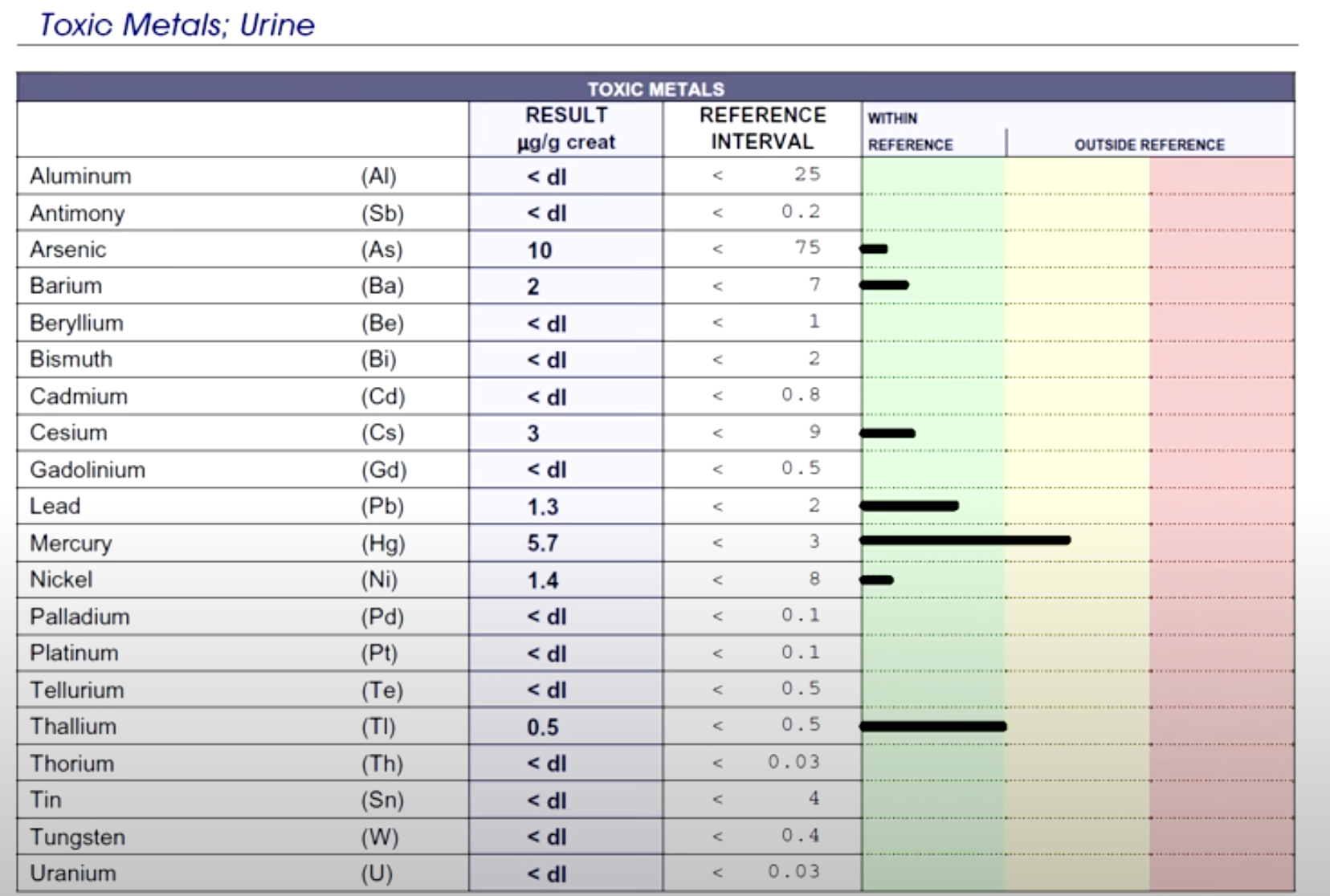1330x896 pixels.
Task: Click the OUTSIDE REFERENCE header label
Action: click(1148, 145)
